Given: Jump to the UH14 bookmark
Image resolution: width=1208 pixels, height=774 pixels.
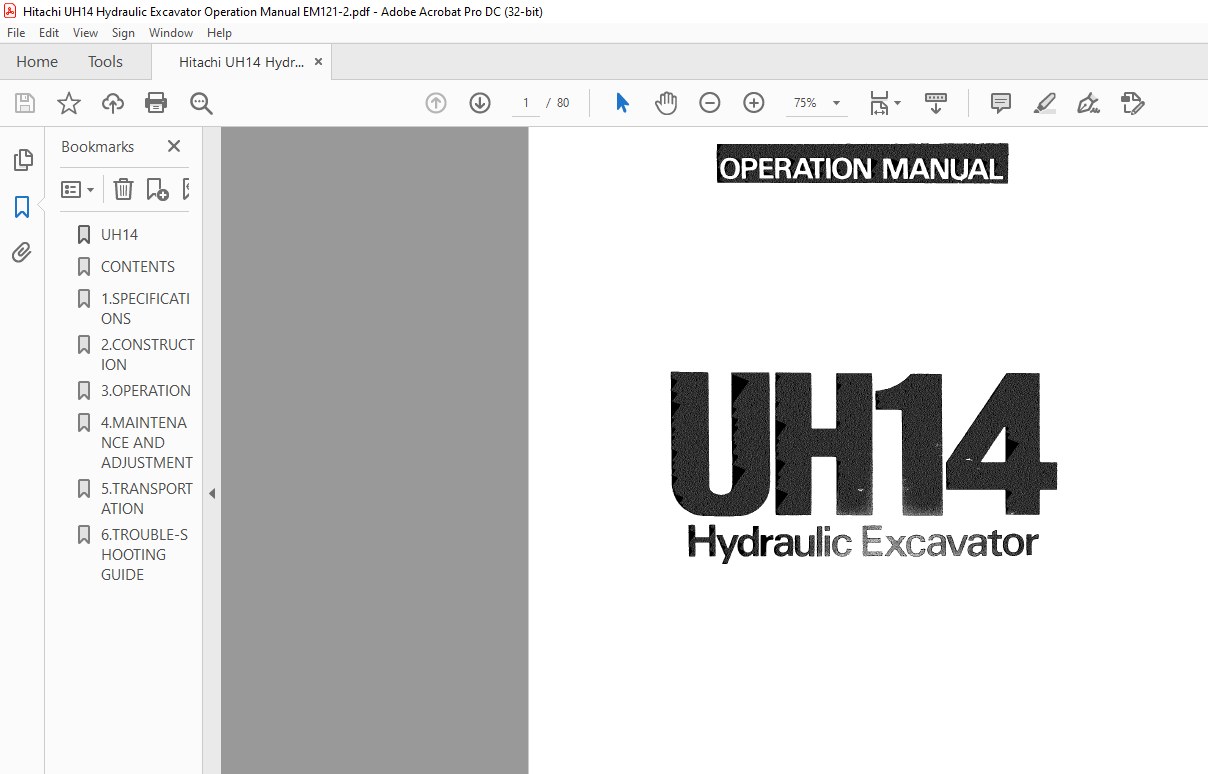Looking at the screenshot, I should point(119,235).
